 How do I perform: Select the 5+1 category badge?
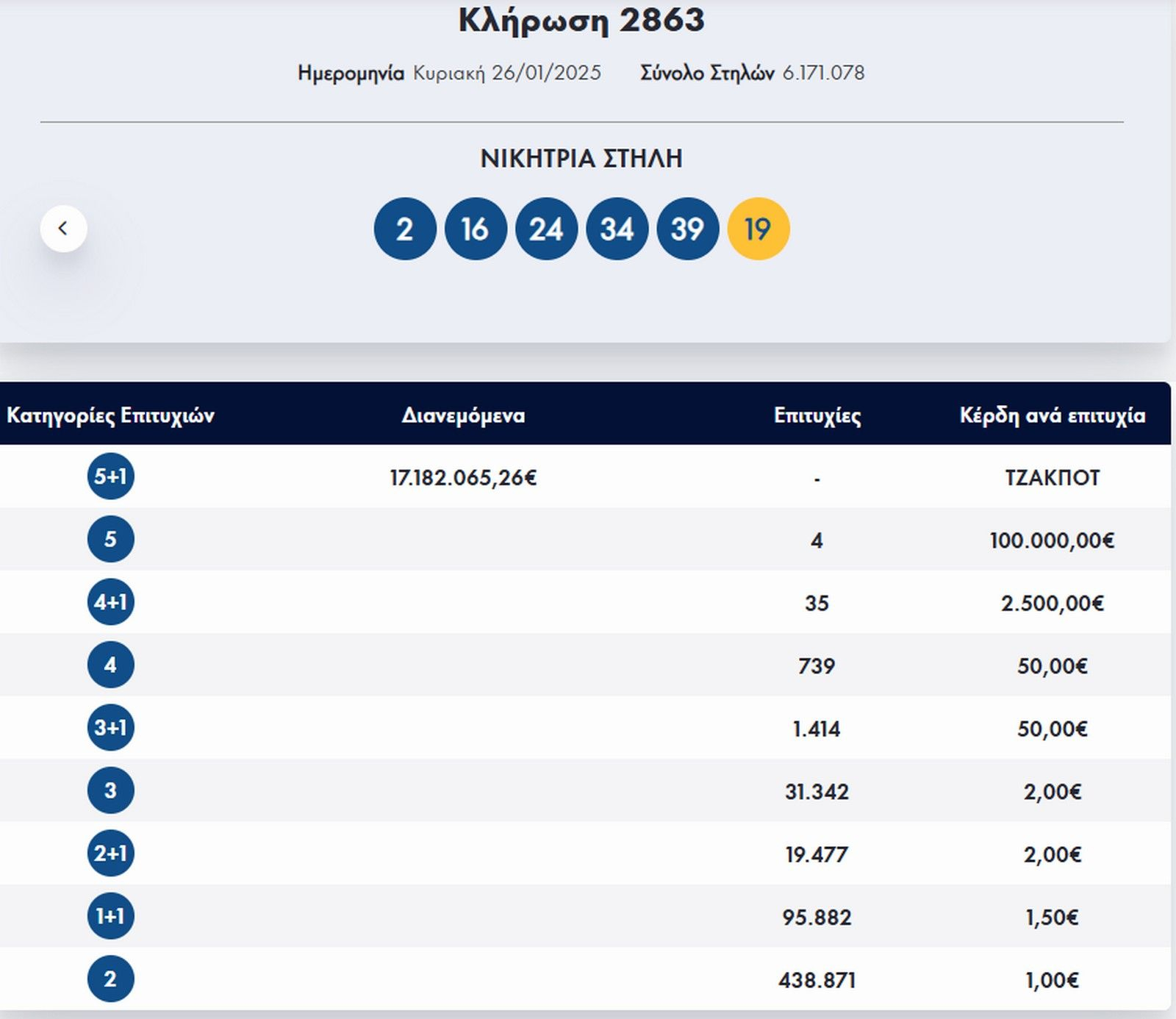[x=110, y=476]
